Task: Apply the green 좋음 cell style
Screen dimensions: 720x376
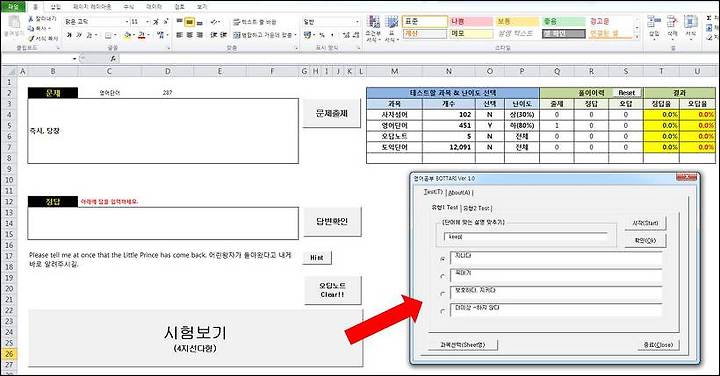Action: [x=563, y=22]
